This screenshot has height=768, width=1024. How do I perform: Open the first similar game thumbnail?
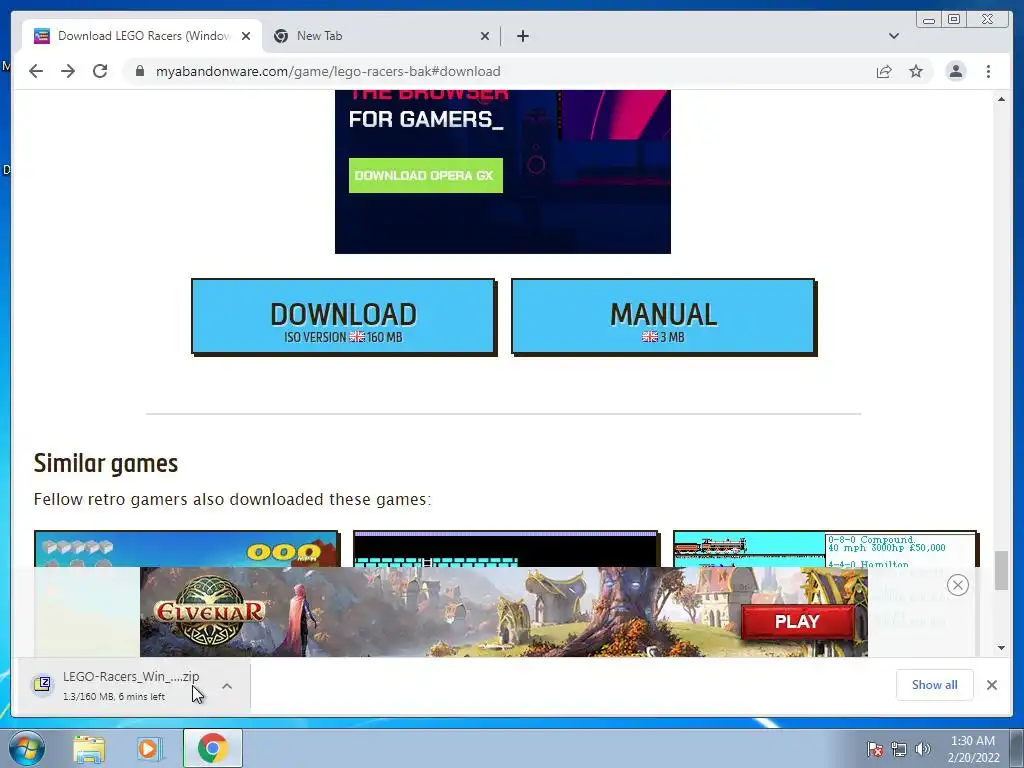186,549
